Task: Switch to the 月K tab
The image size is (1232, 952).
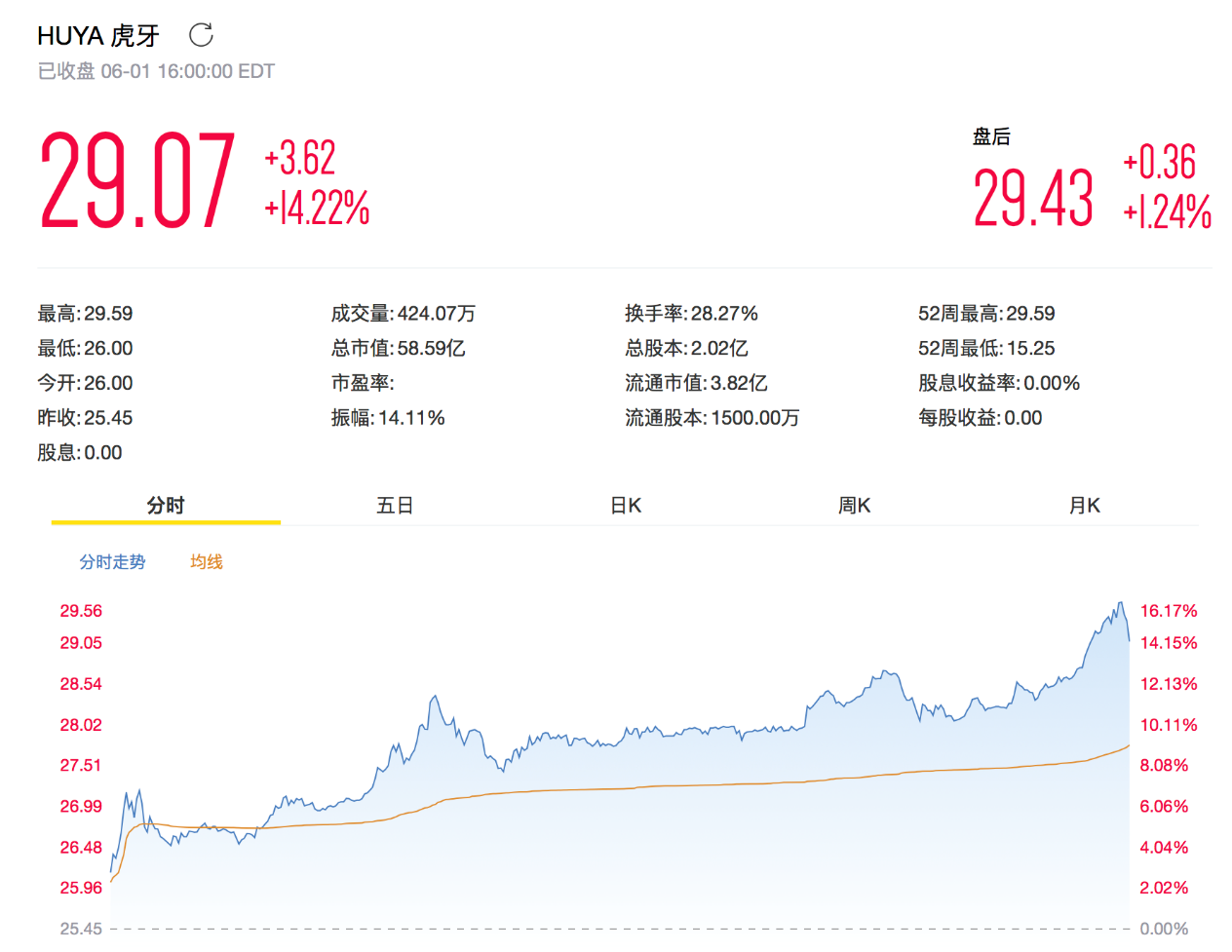Action: pos(1085,506)
